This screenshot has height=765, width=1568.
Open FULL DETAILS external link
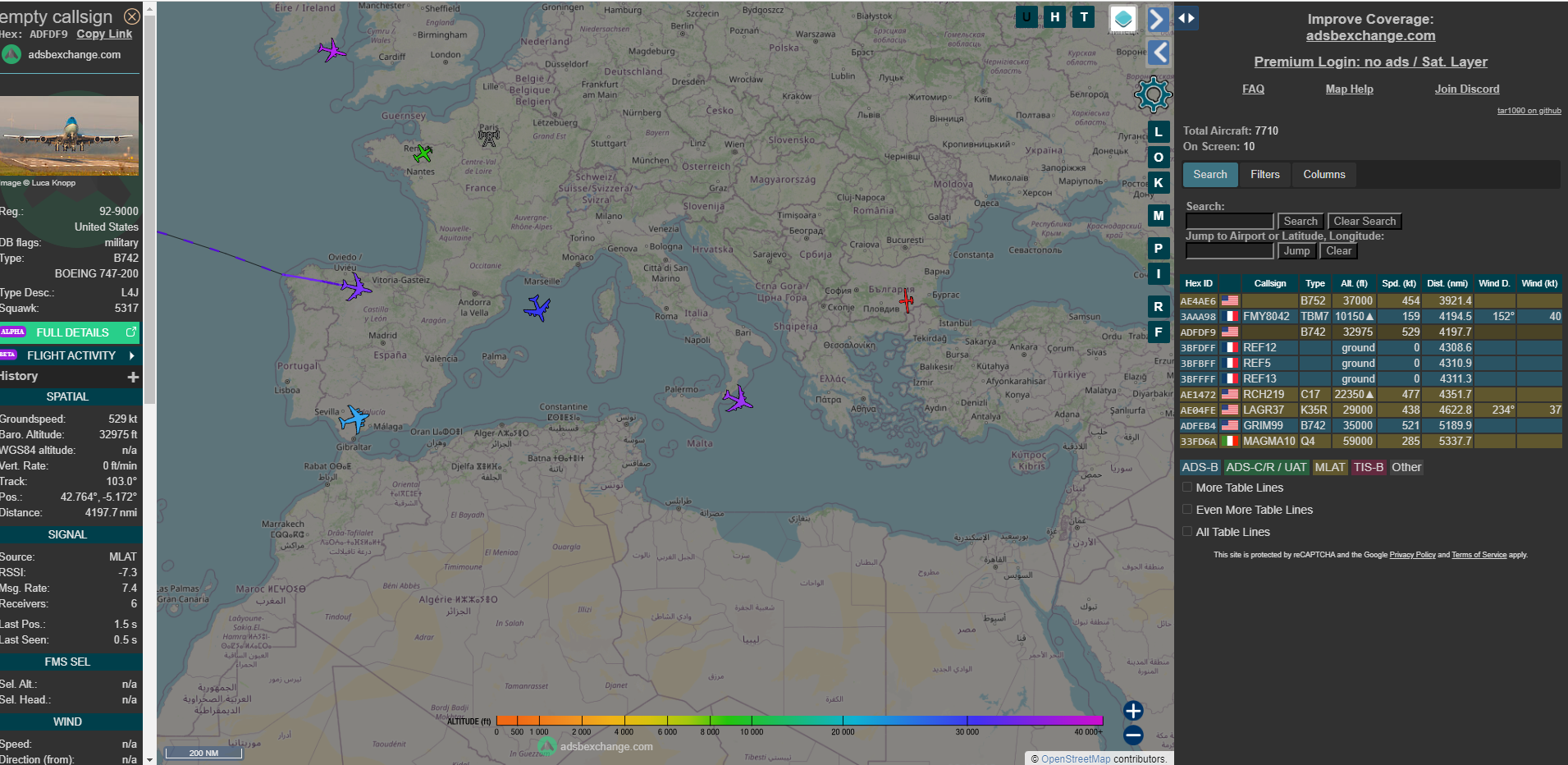coord(71,332)
